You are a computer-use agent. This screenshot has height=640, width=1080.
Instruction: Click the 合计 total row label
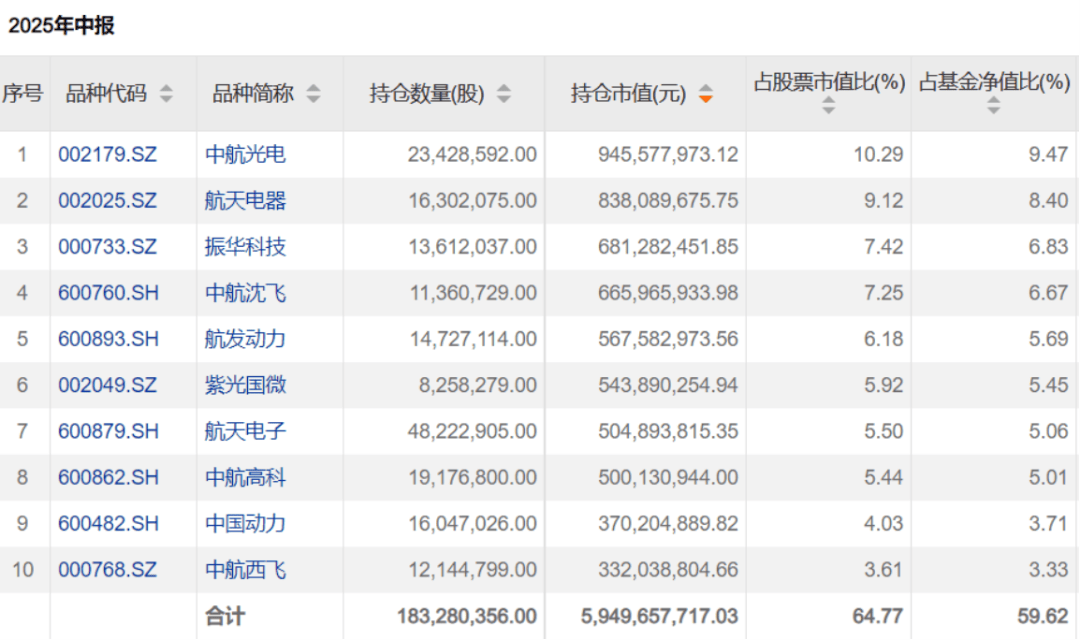(x=225, y=616)
